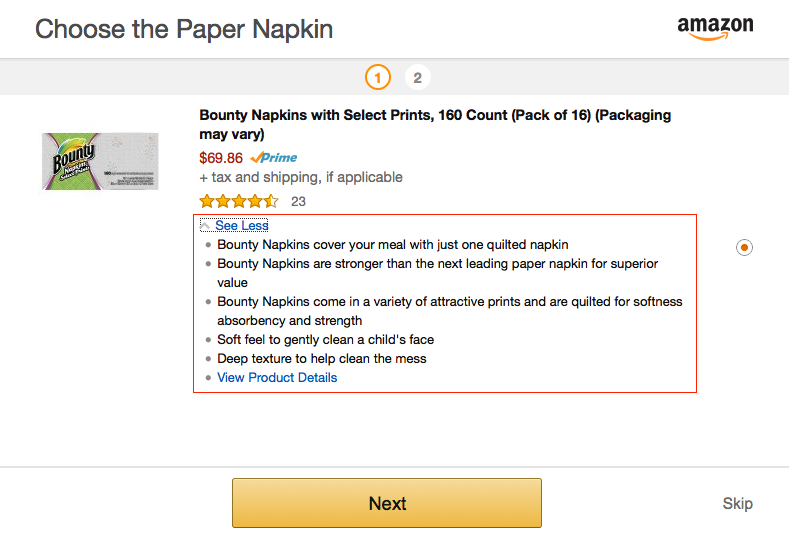Image resolution: width=789 pixels, height=536 pixels.
Task: Click the Skip link
Action: pyautogui.click(x=738, y=503)
